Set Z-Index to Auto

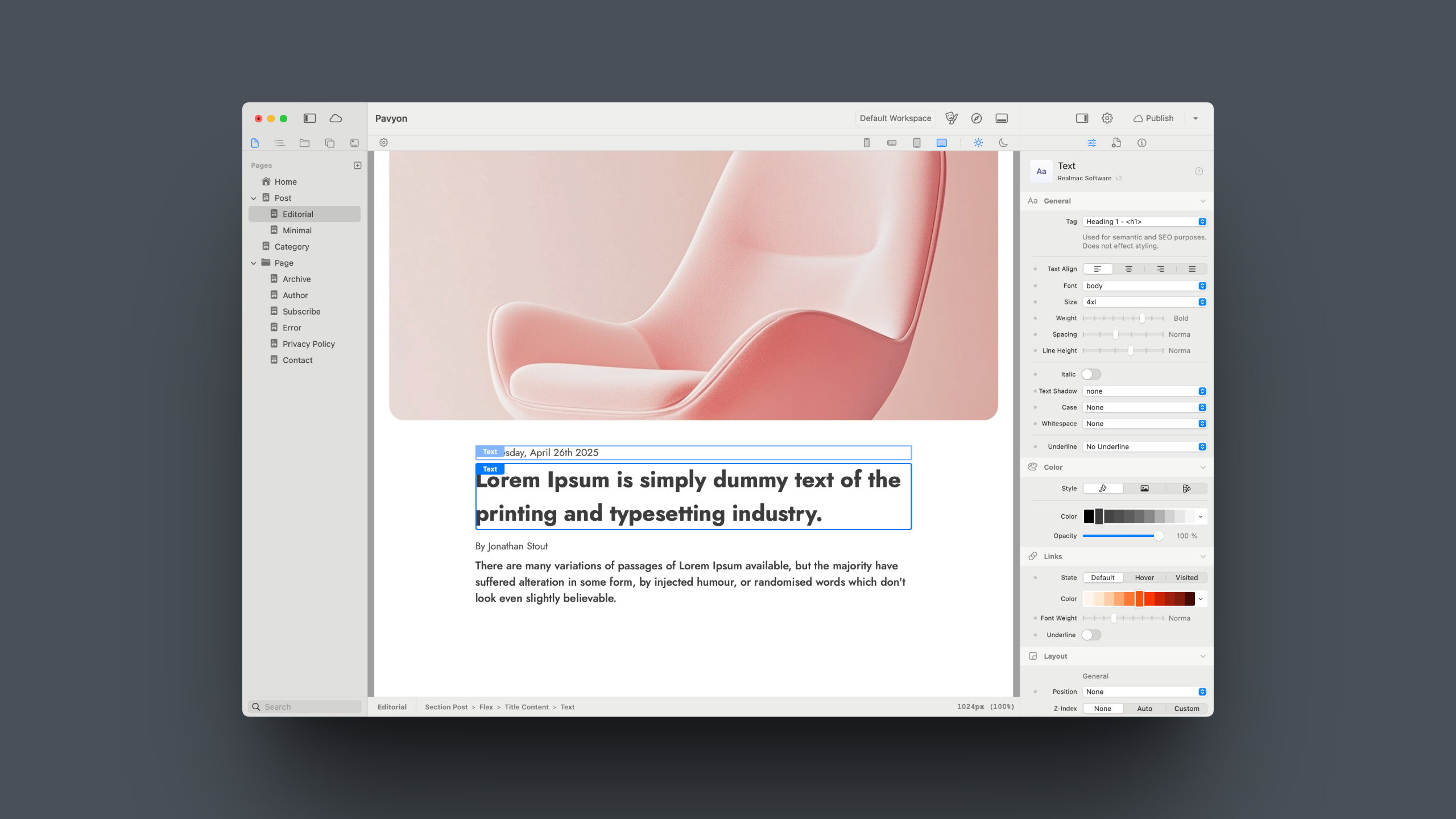(x=1144, y=709)
